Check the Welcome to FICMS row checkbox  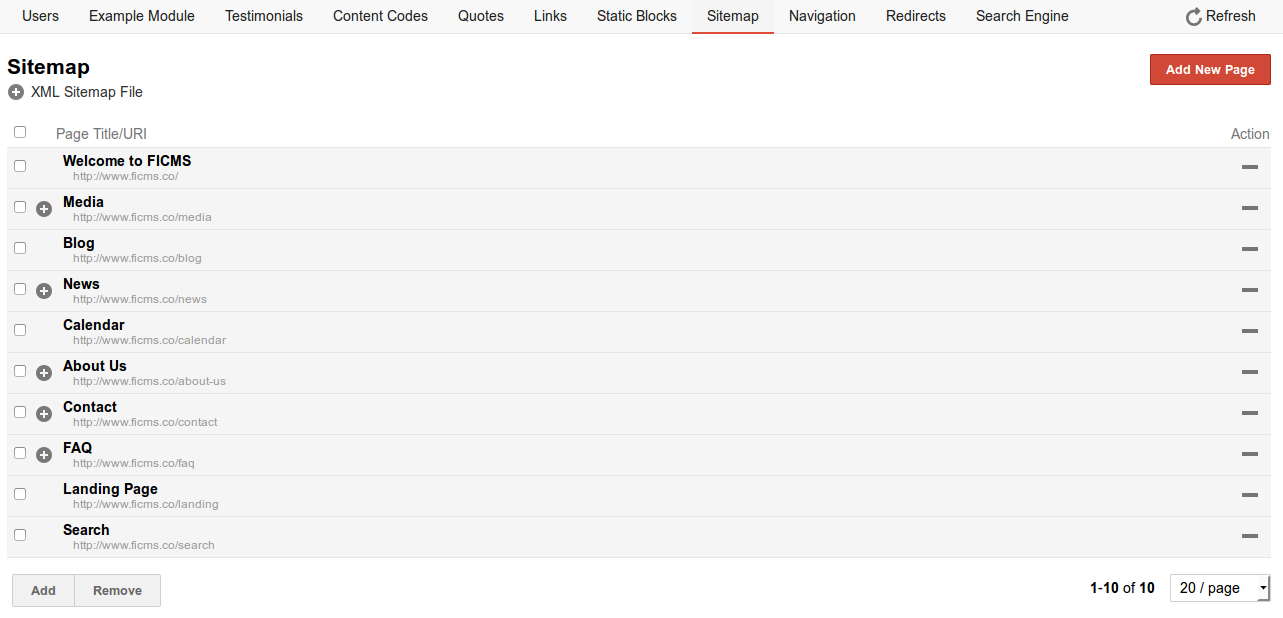[20, 166]
